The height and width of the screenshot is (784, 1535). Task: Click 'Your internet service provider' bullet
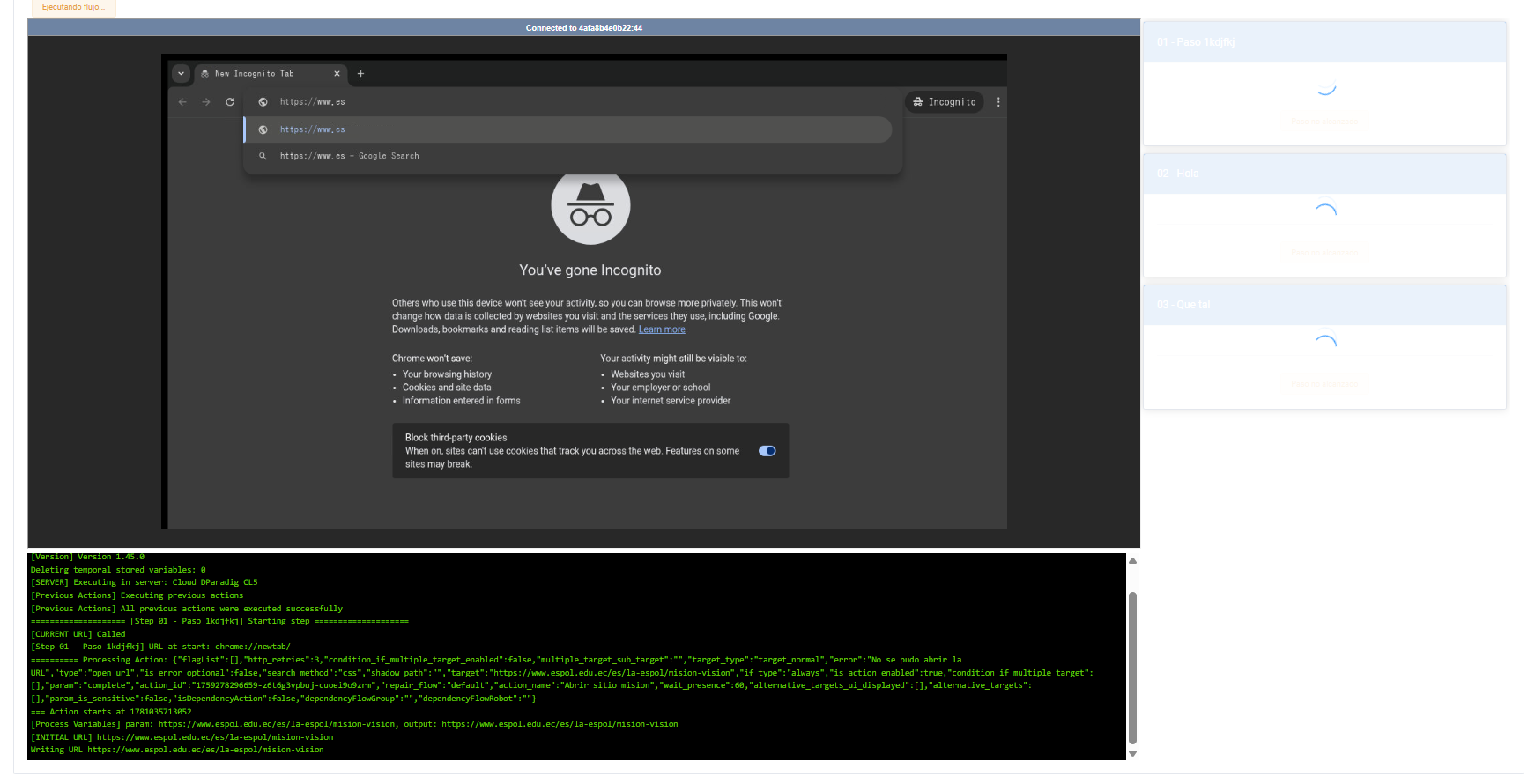671,401
